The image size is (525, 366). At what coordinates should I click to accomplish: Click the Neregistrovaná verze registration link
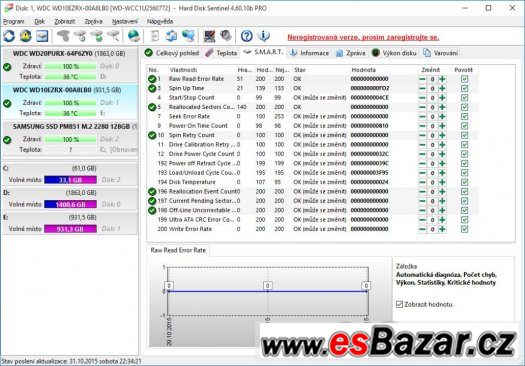point(363,37)
